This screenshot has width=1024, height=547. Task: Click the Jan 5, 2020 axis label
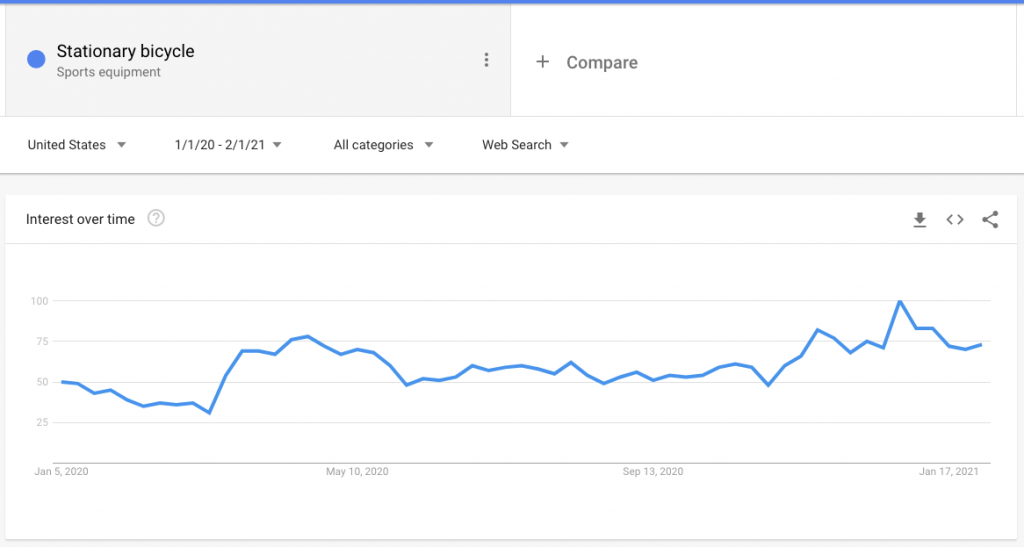tap(62, 471)
